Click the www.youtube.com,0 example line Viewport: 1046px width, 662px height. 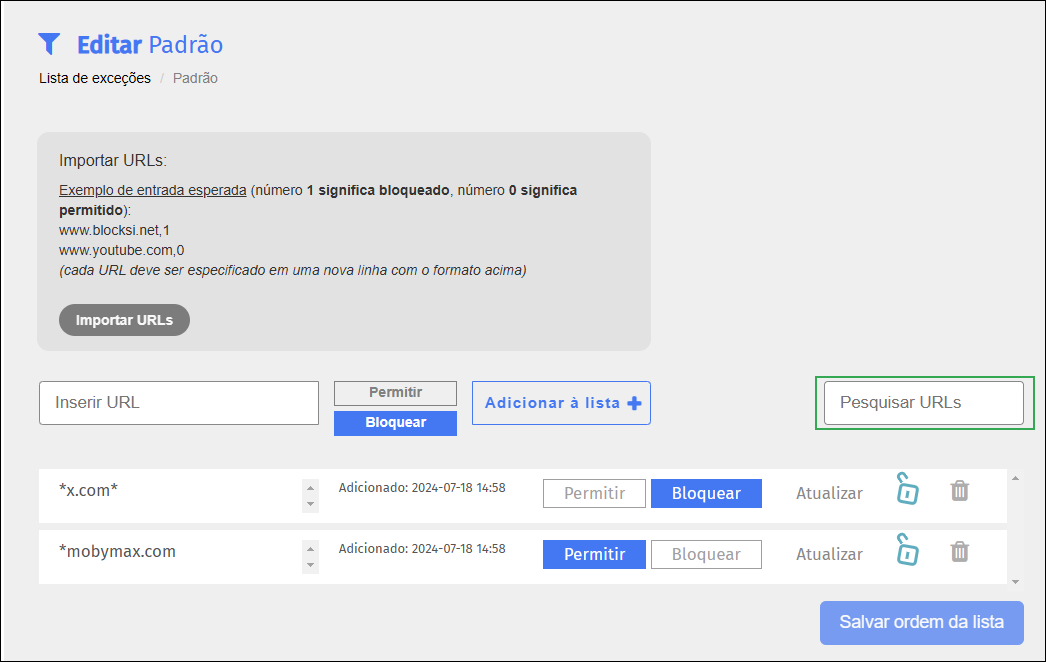click(x=121, y=250)
